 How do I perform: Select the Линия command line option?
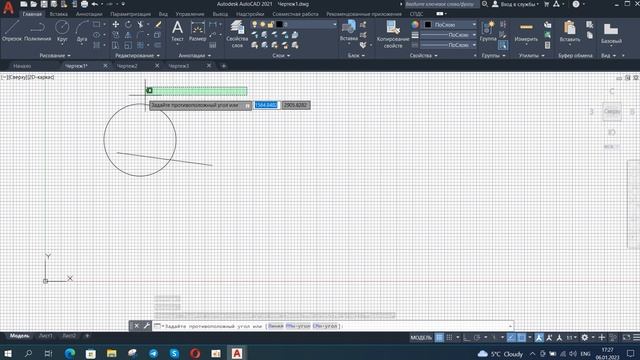point(276,326)
